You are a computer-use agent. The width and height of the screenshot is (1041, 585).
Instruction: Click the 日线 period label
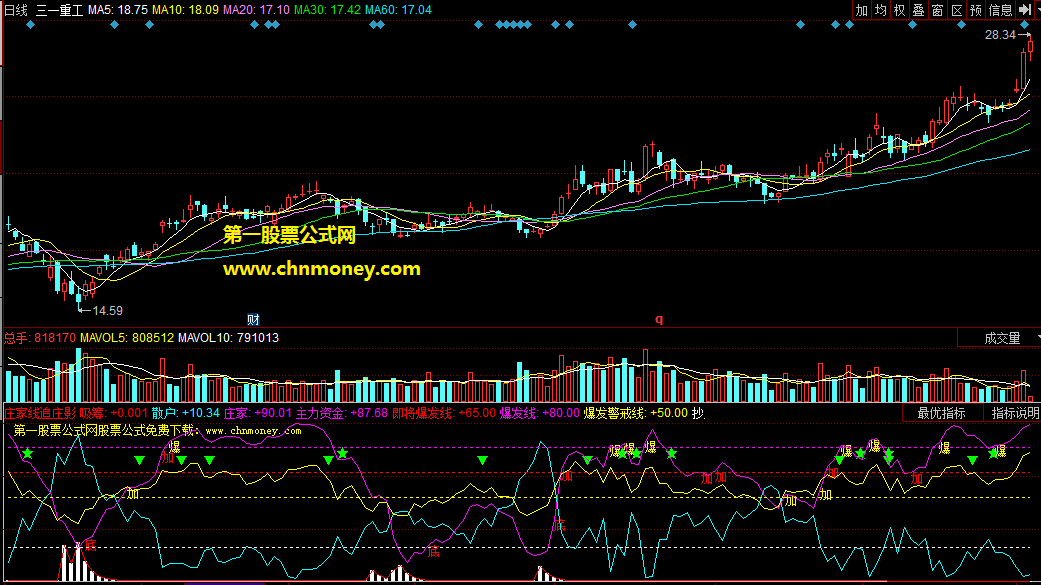coord(16,10)
